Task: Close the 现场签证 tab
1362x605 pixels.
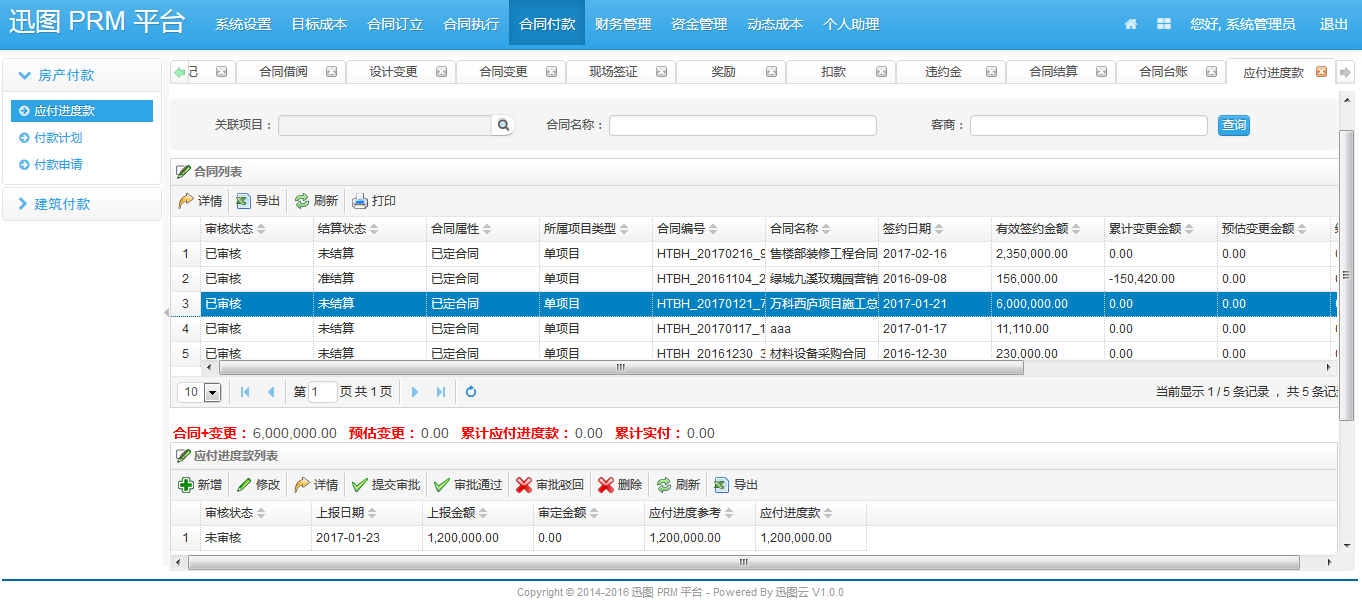Action: pos(661,72)
